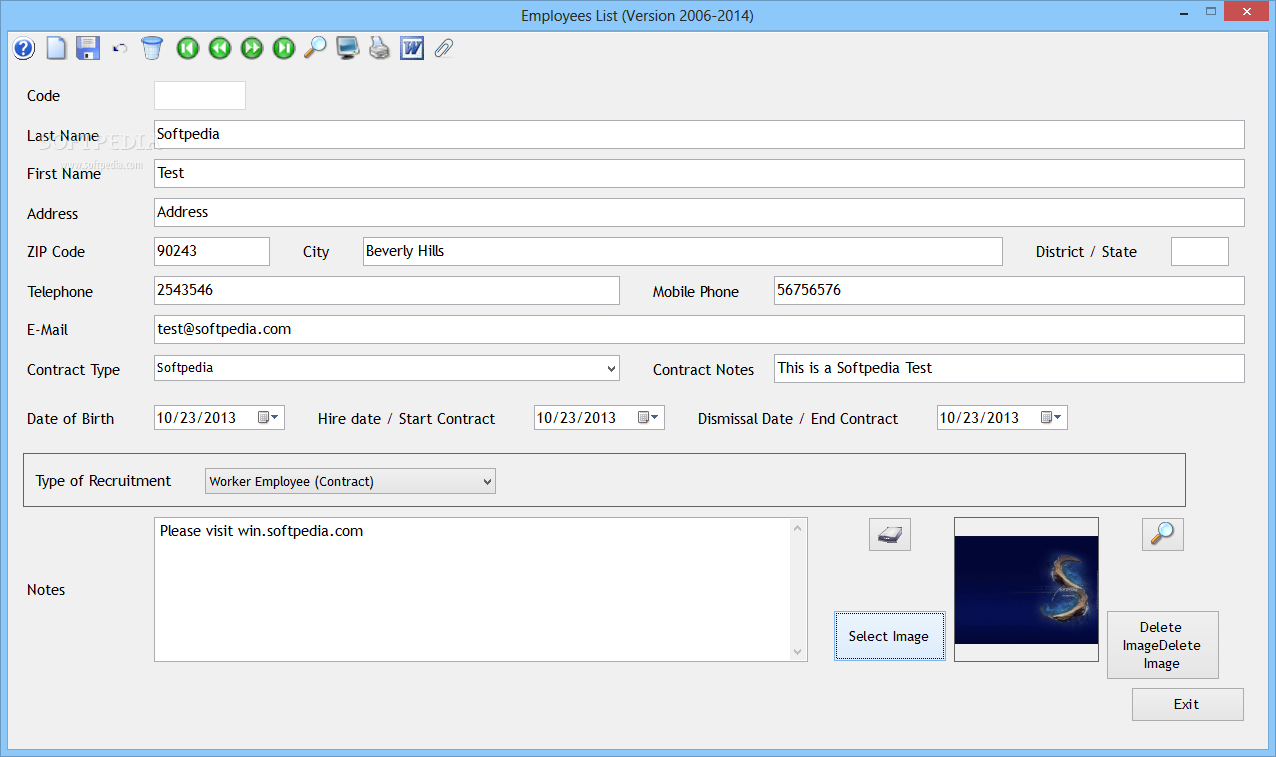Click the Code input field

[200, 95]
